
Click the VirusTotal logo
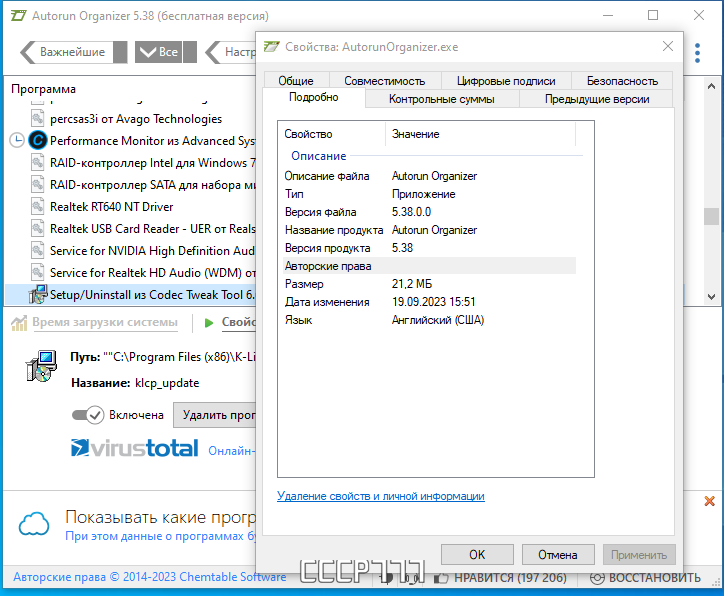[134, 448]
